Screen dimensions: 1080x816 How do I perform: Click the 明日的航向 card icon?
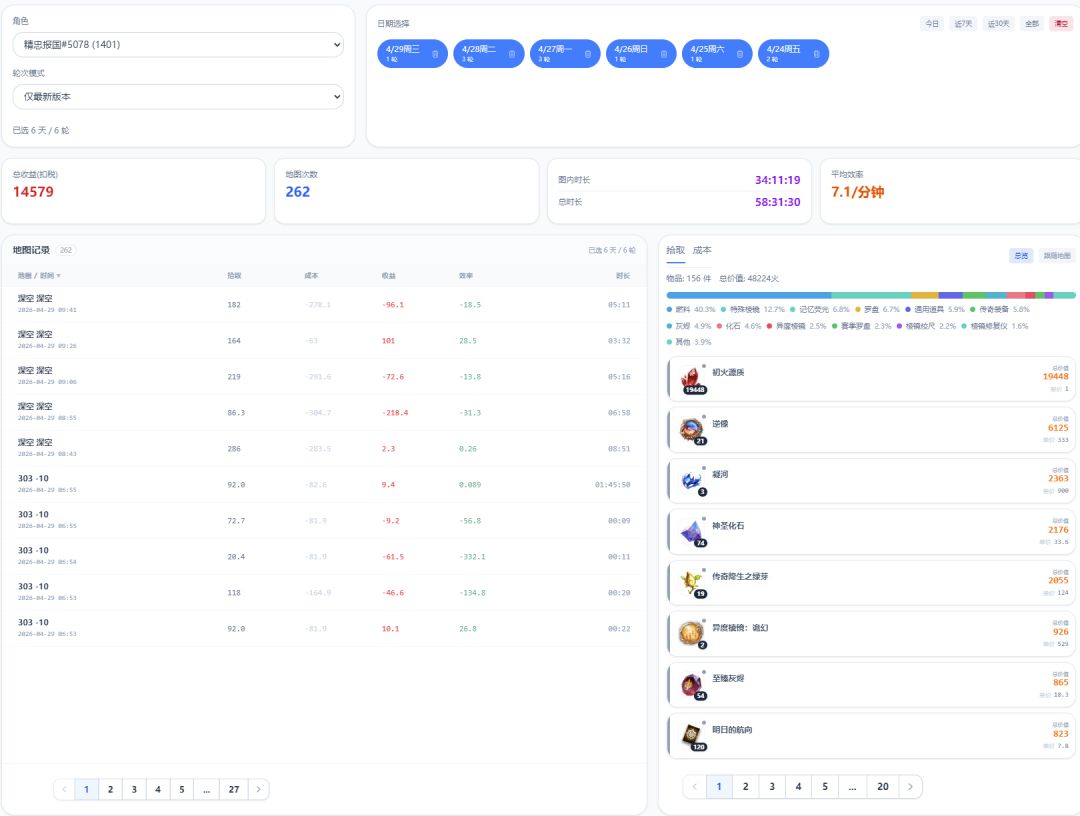[692, 737]
